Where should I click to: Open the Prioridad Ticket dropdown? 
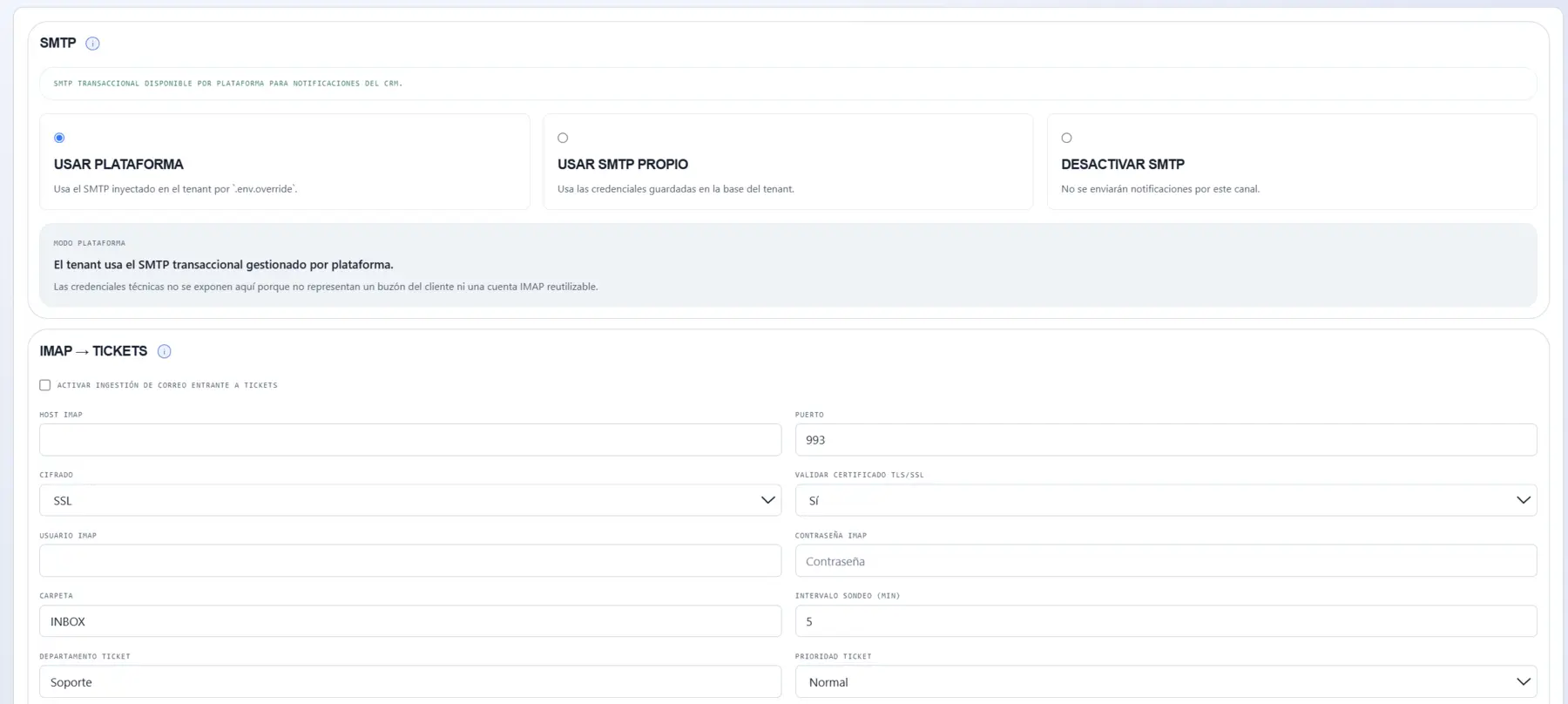click(1166, 682)
